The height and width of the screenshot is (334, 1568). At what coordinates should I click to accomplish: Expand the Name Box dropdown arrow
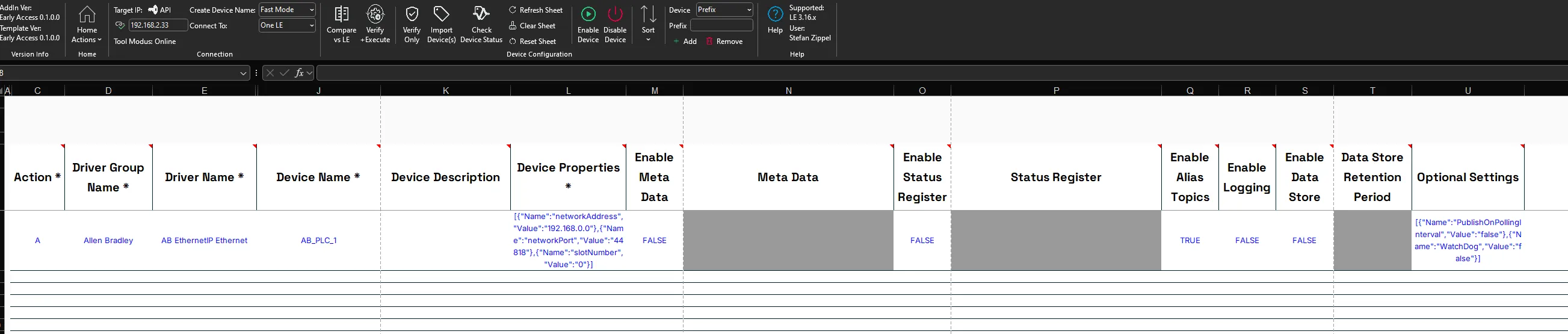(244, 73)
